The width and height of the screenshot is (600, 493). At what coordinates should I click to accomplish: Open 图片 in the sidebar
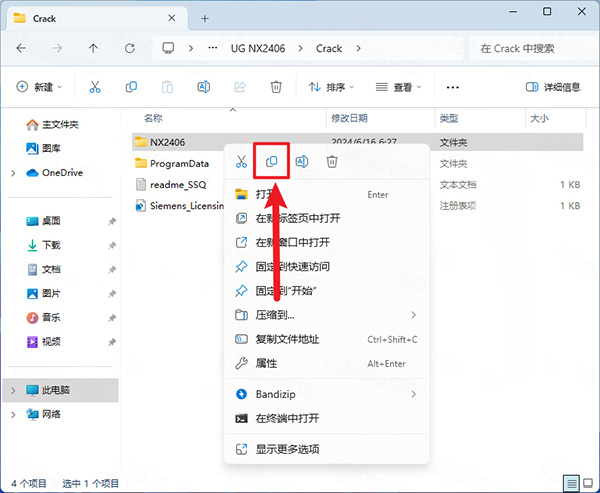coord(43,294)
